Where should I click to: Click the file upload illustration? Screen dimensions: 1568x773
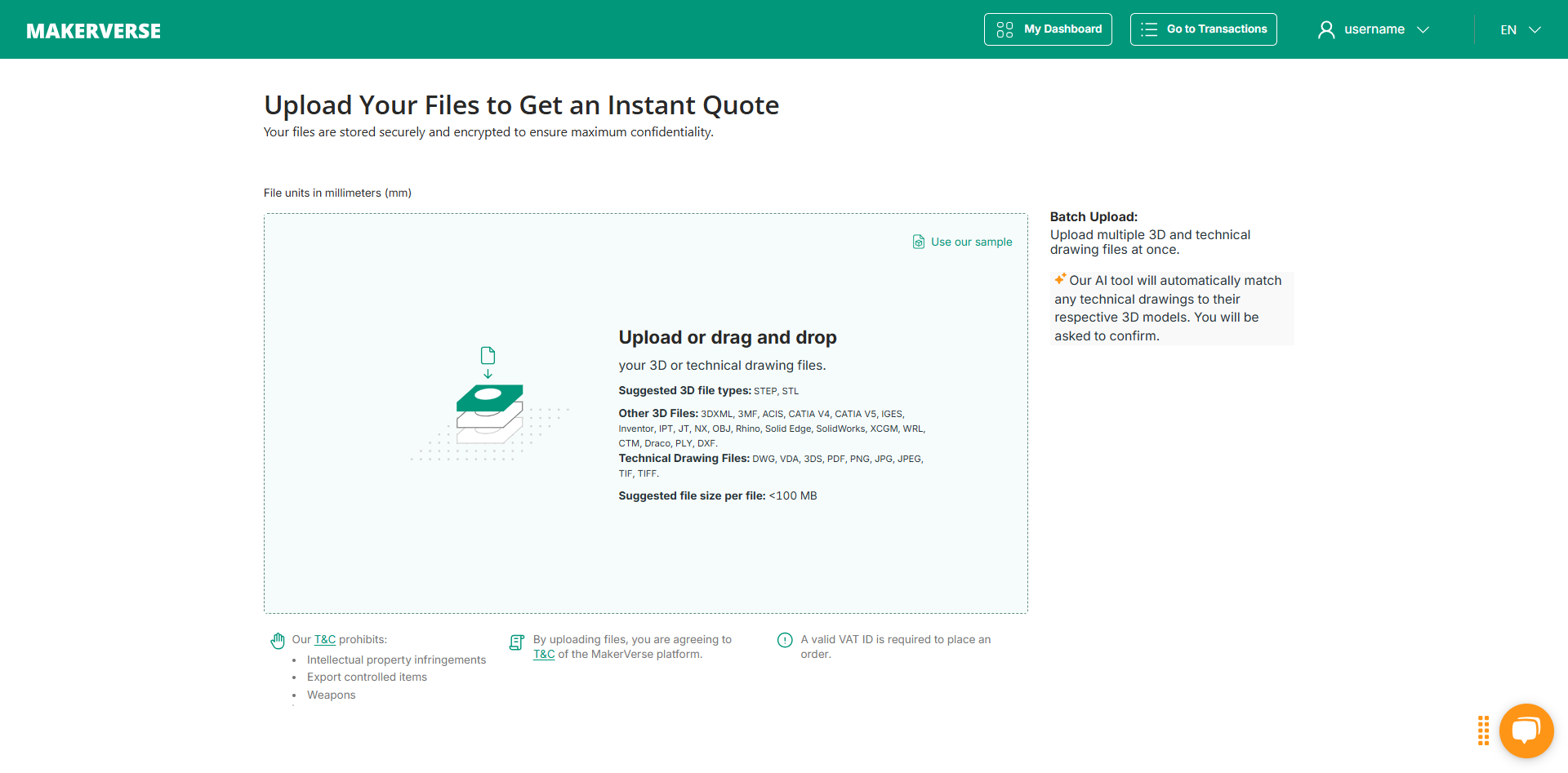click(489, 404)
